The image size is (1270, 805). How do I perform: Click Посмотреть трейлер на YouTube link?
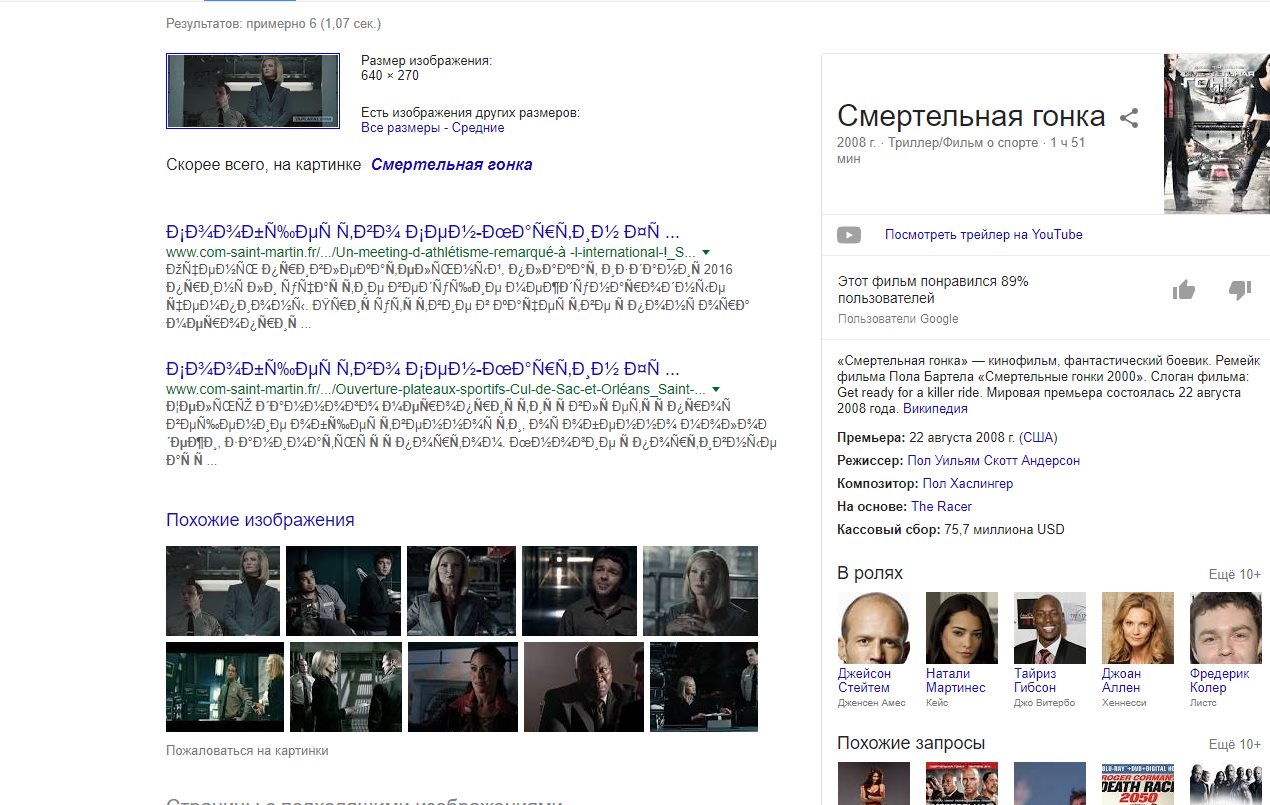983,235
